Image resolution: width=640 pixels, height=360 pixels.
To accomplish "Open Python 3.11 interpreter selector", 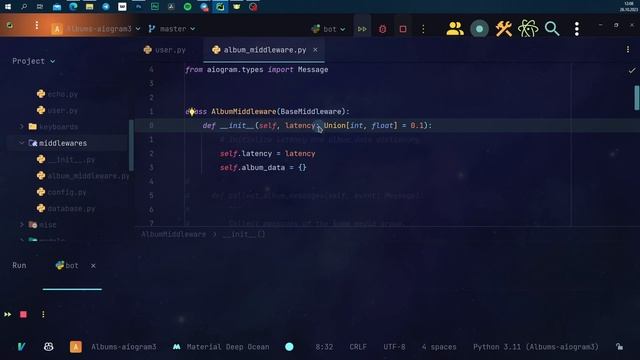I will point(536,347).
